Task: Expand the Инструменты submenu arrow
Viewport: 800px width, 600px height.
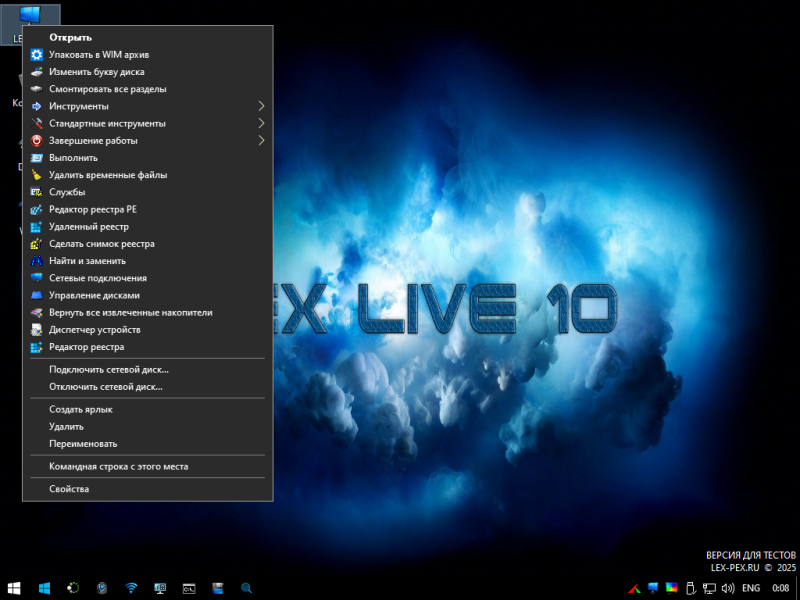Action: [x=261, y=106]
